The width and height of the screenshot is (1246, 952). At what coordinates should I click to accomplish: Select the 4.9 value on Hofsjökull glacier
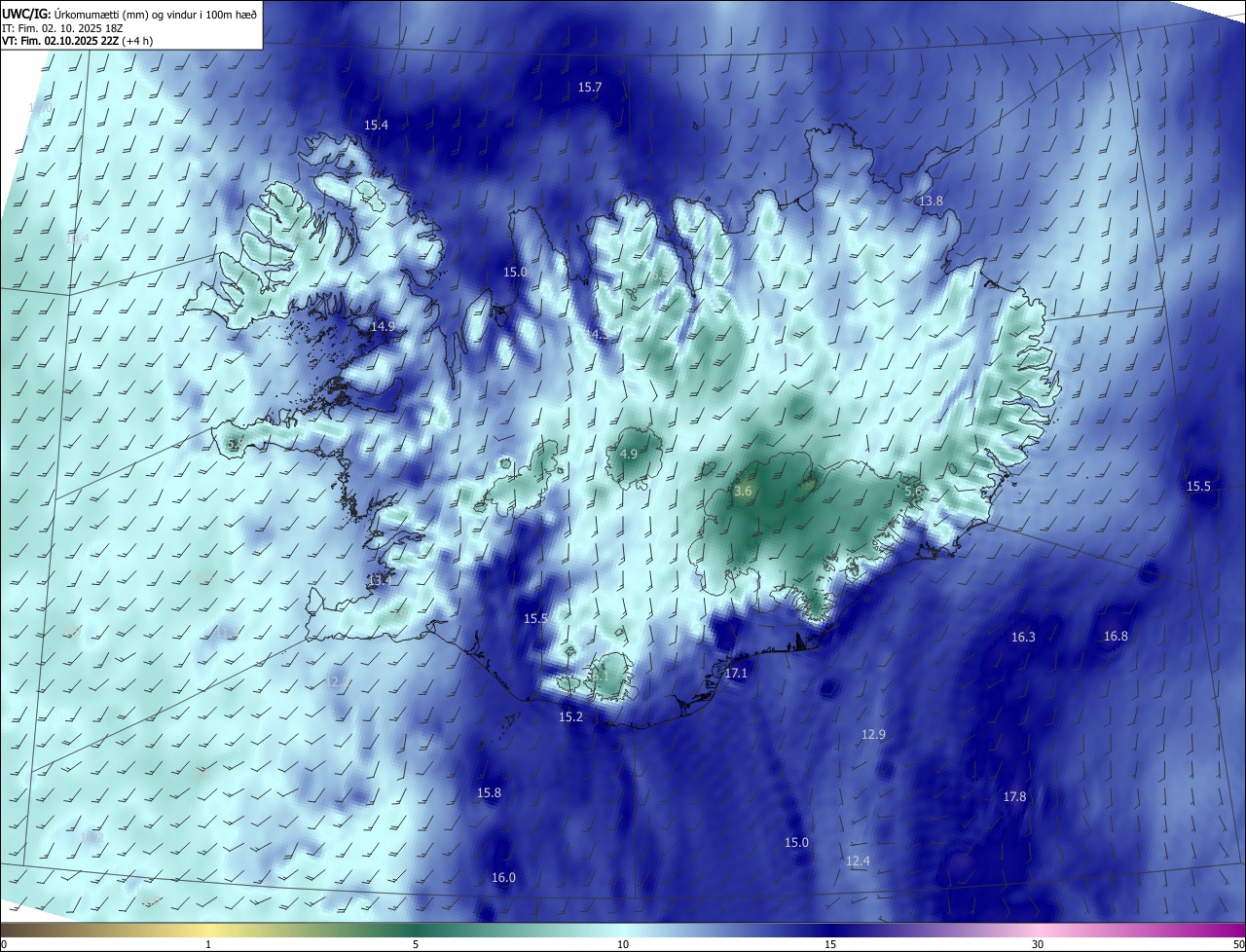point(629,455)
